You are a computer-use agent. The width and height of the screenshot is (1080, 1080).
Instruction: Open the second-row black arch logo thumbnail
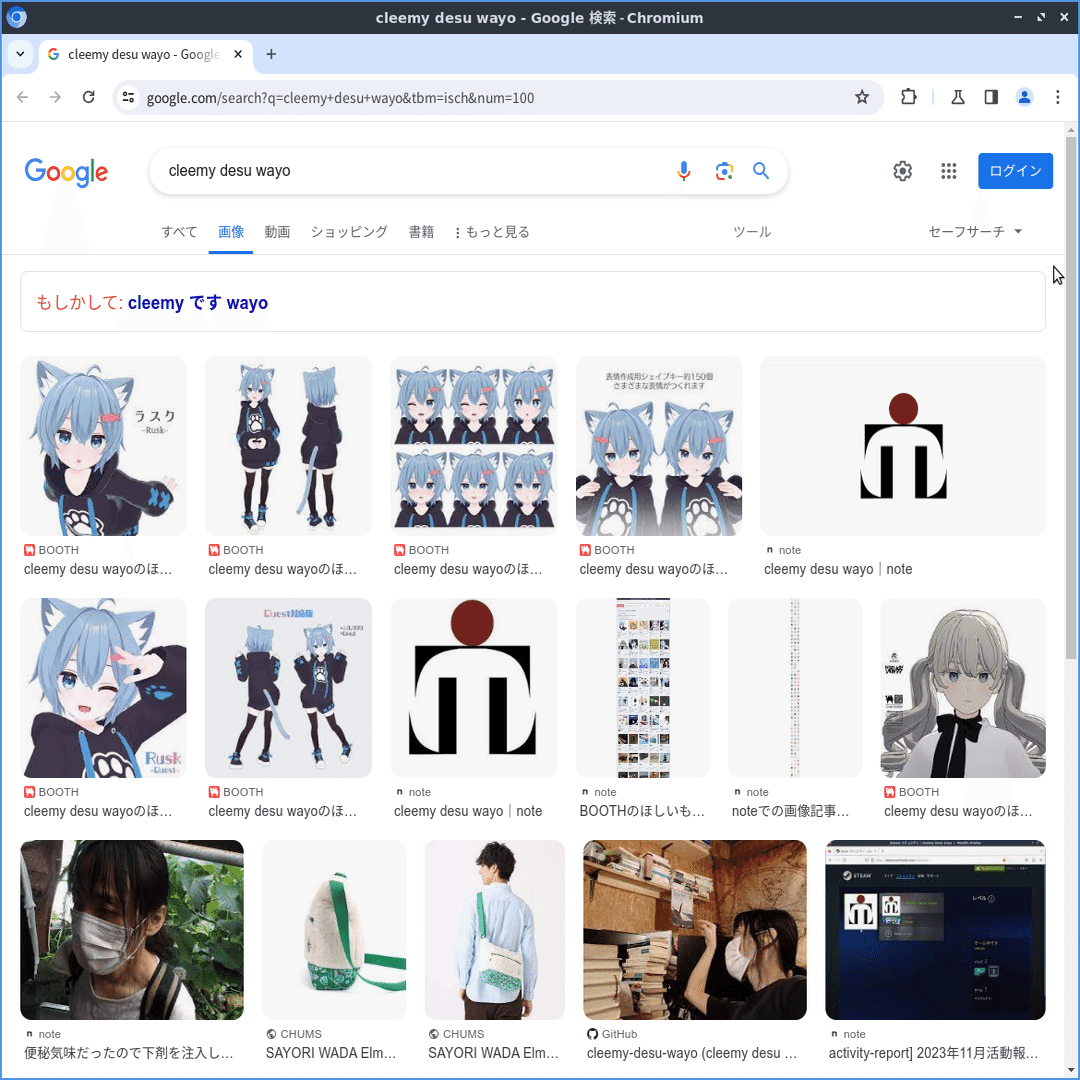474,687
